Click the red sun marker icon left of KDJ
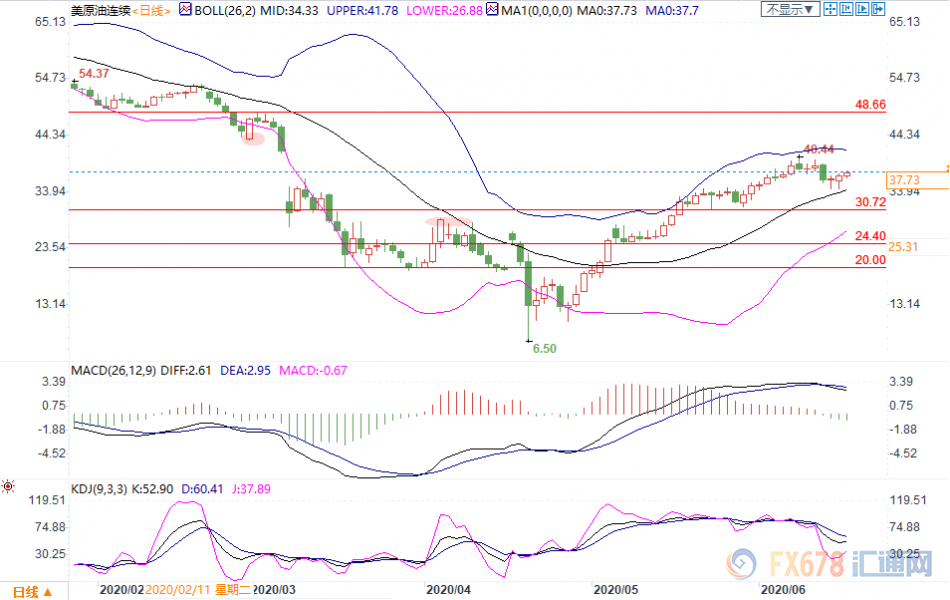 coord(8,486)
